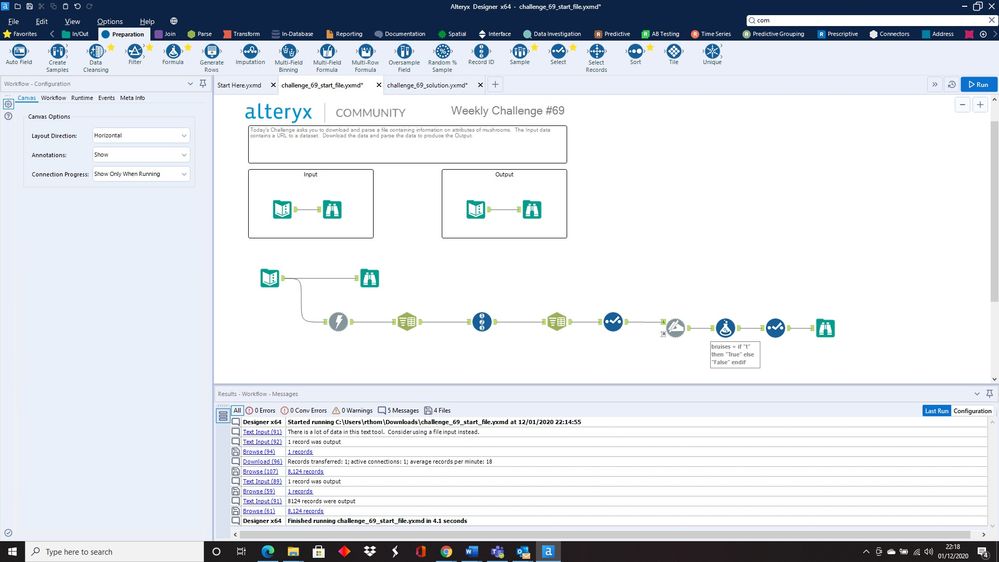The image size is (999, 562).
Task: Click the final Browse node in workflow
Action: [825, 328]
